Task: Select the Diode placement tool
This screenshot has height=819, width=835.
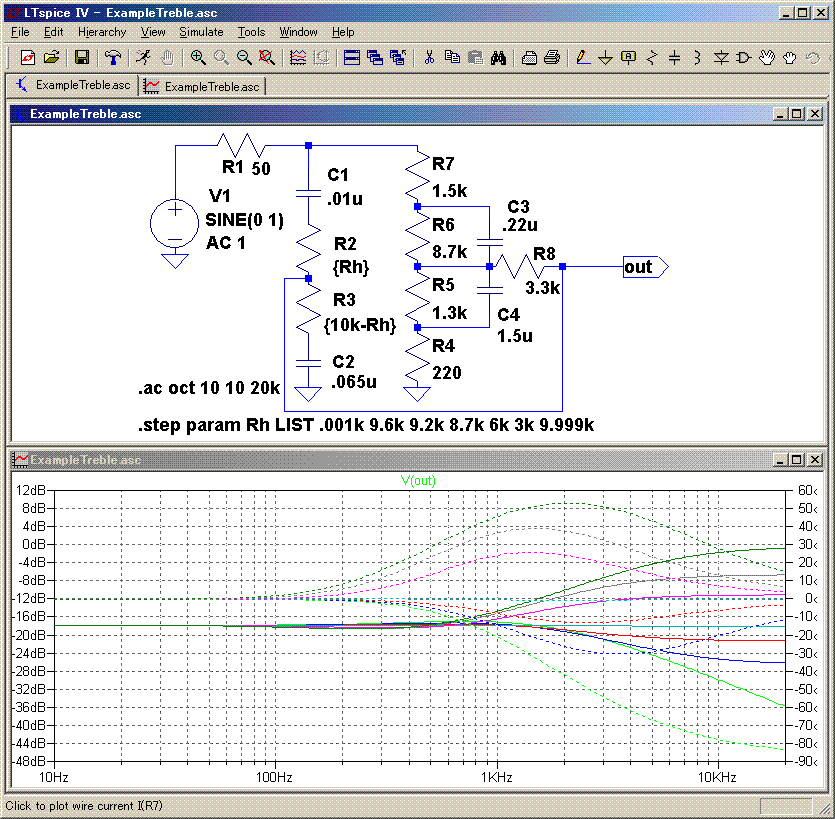Action: pyautogui.click(x=721, y=57)
